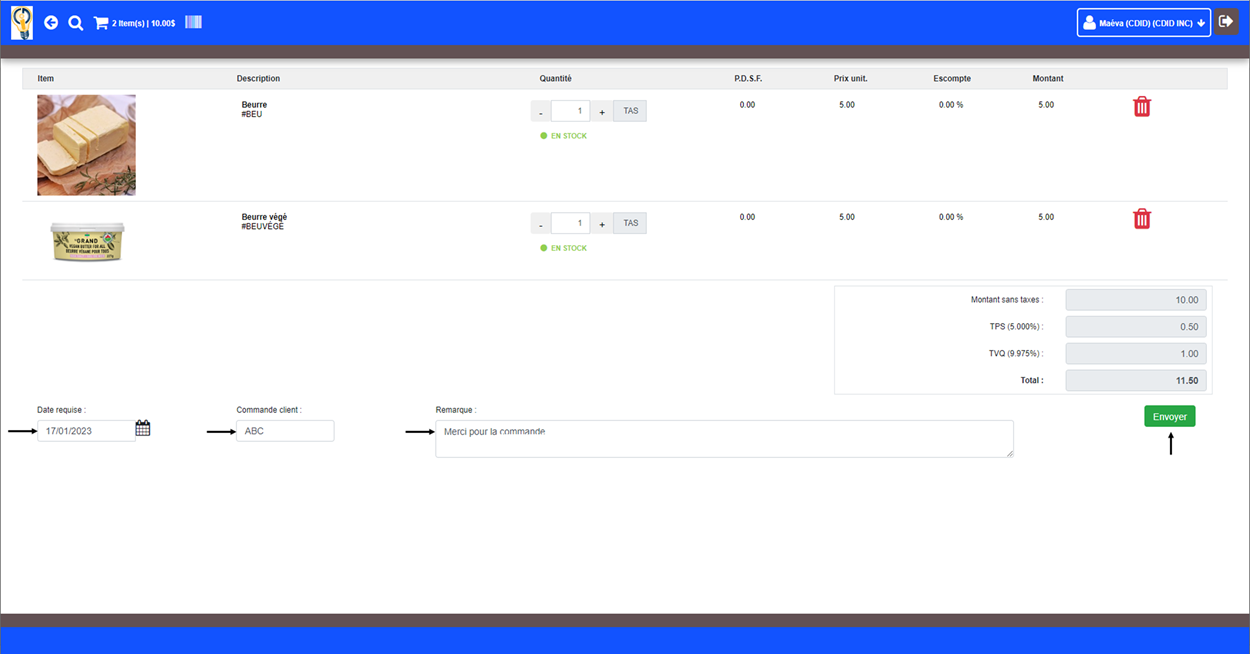Image resolution: width=1250 pixels, height=654 pixels.
Task: Open the Beurre product thumbnail image
Action: [86, 145]
